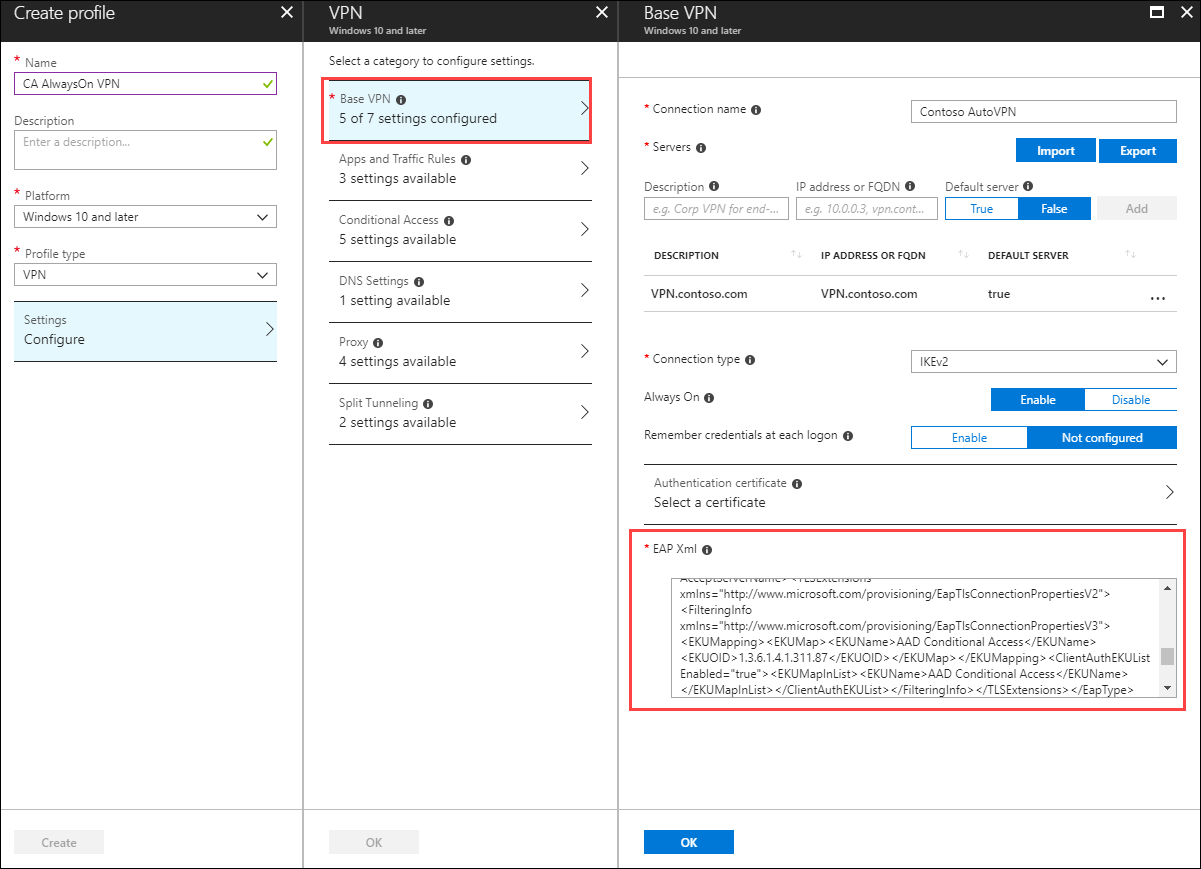
Task: Open the Platform dropdown
Action: 145,216
